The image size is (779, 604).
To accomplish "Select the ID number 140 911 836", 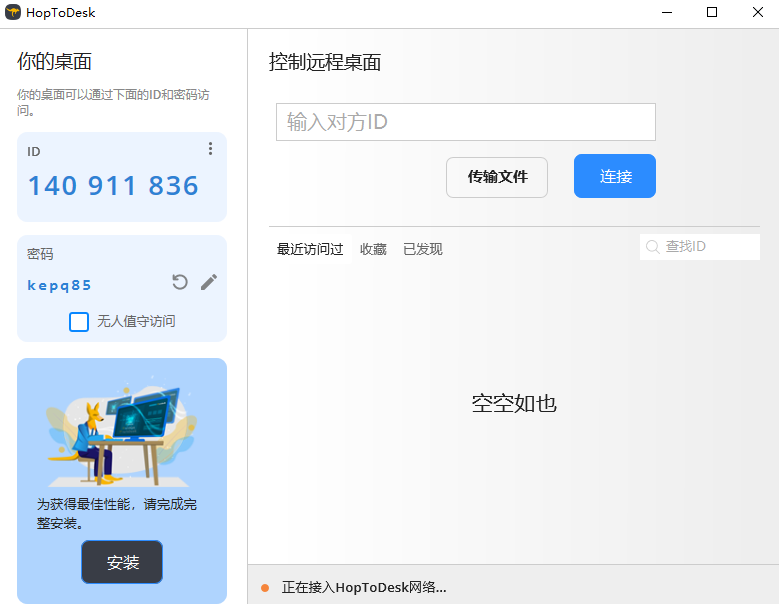I will tap(113, 186).
